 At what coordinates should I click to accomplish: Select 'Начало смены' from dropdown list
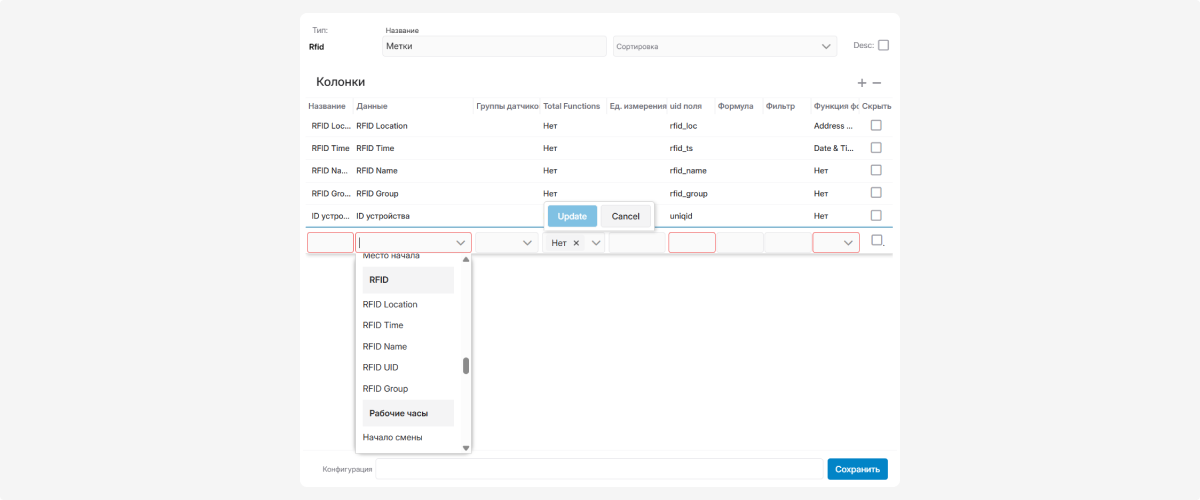[x=392, y=437]
